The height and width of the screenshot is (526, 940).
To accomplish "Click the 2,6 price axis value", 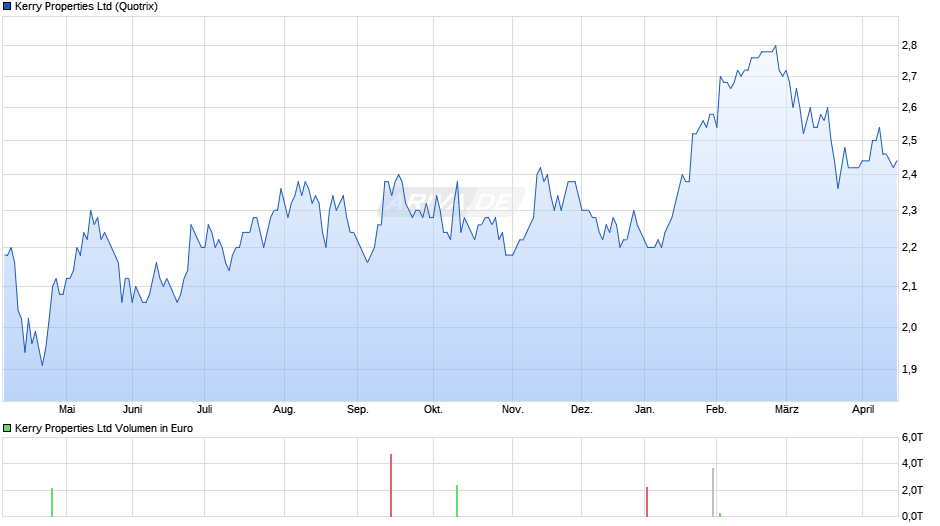I will click(x=909, y=107).
